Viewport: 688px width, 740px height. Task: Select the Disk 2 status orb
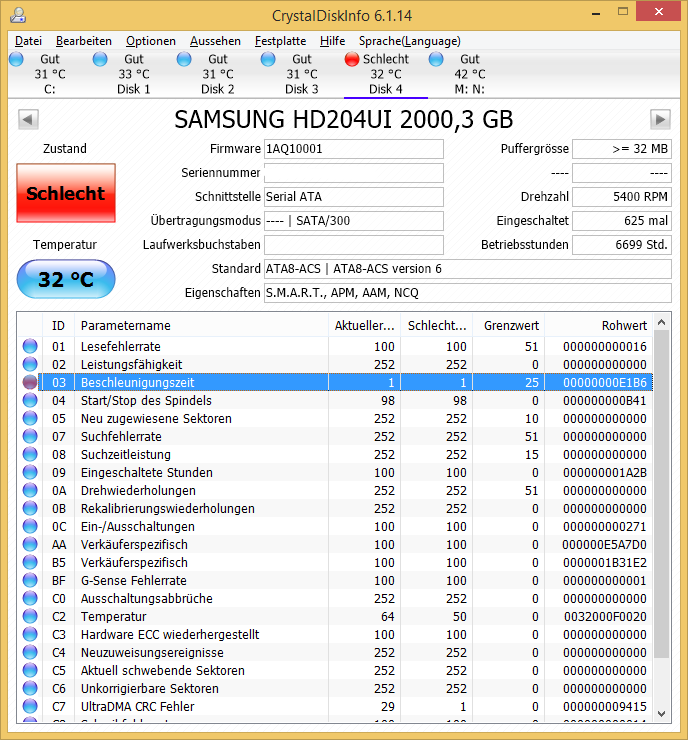pyautogui.click(x=184, y=59)
